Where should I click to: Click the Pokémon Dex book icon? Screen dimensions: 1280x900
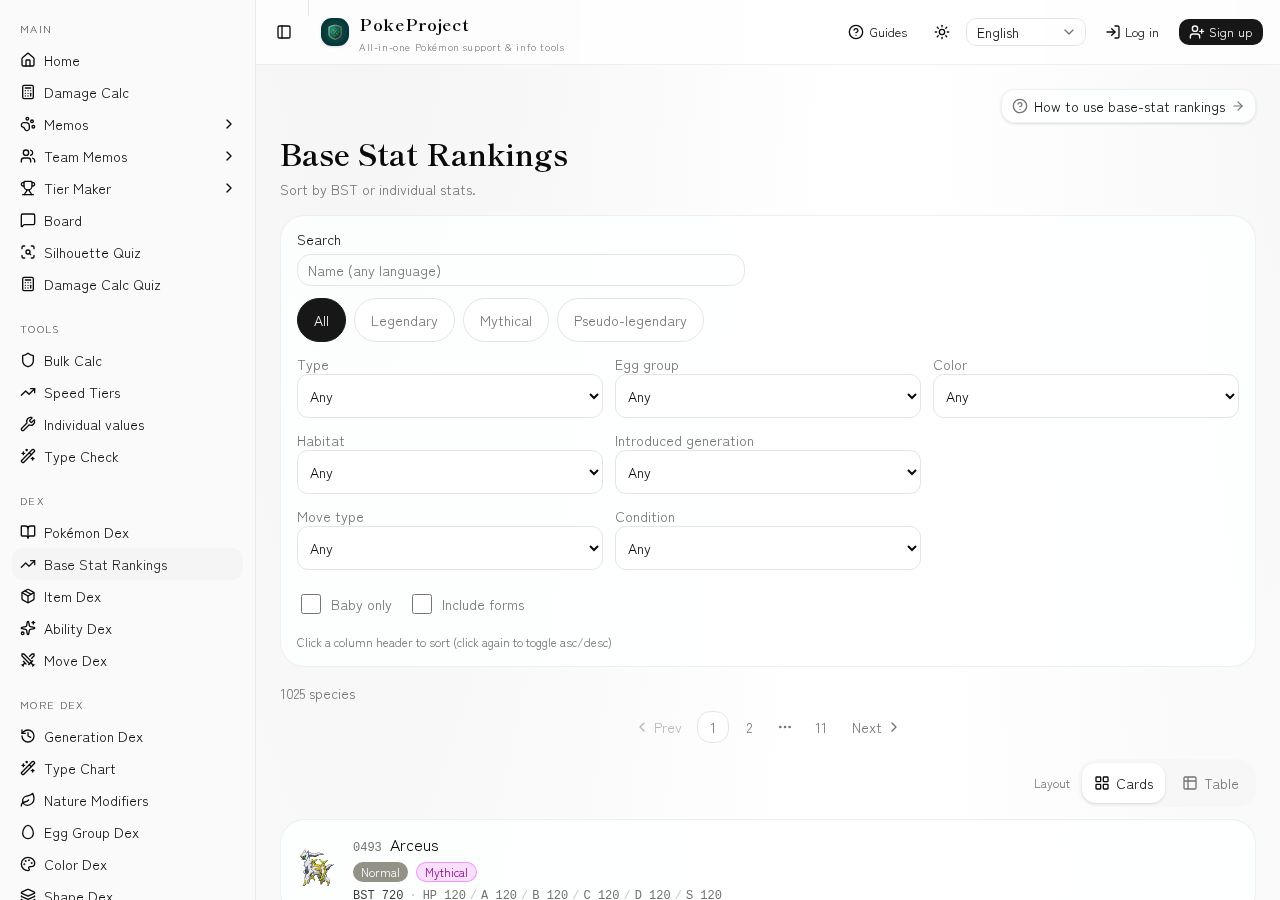(x=28, y=532)
